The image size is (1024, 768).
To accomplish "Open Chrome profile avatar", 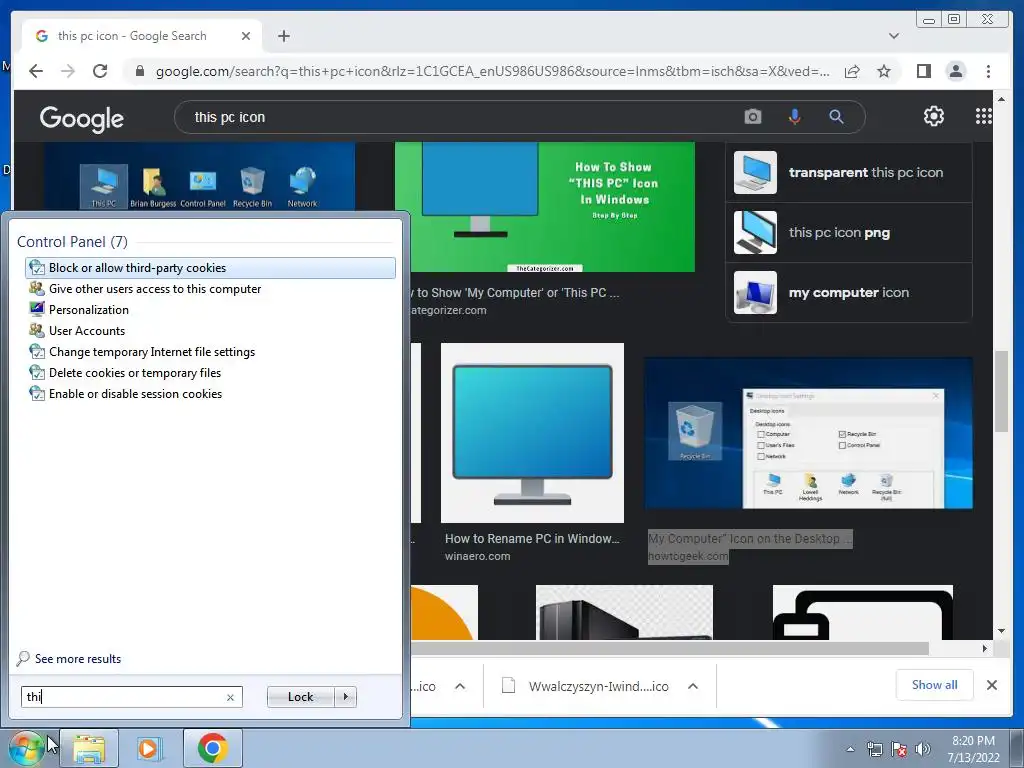I will pos(955,71).
